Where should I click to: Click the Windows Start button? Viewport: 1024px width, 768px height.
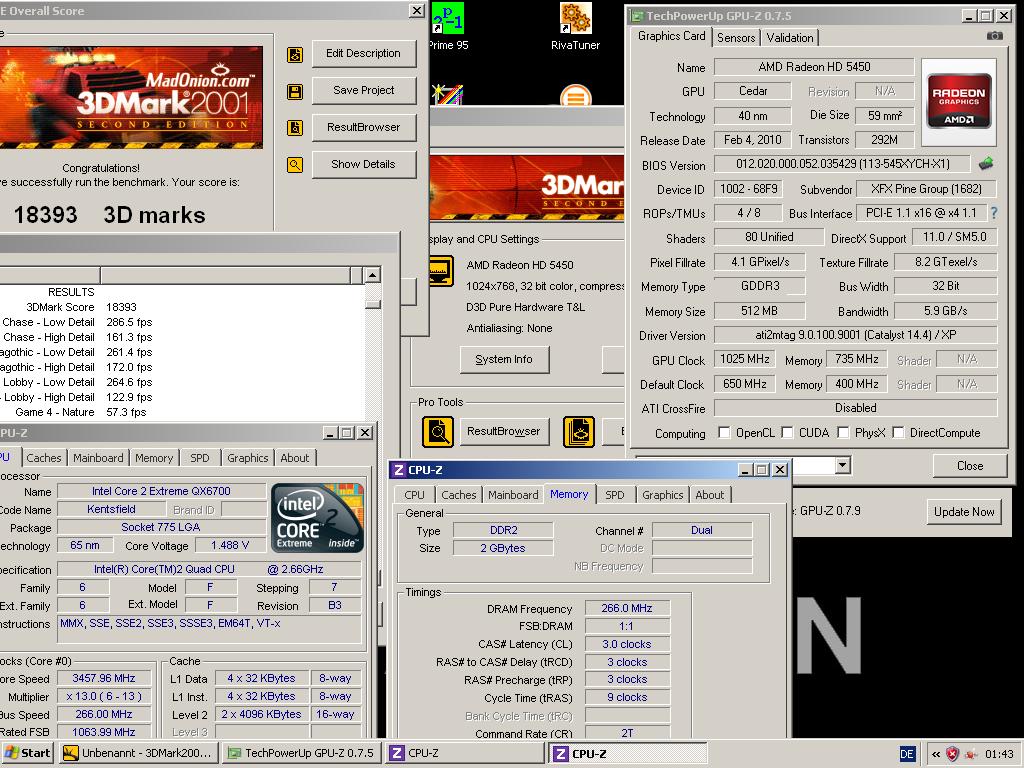tap(28, 753)
